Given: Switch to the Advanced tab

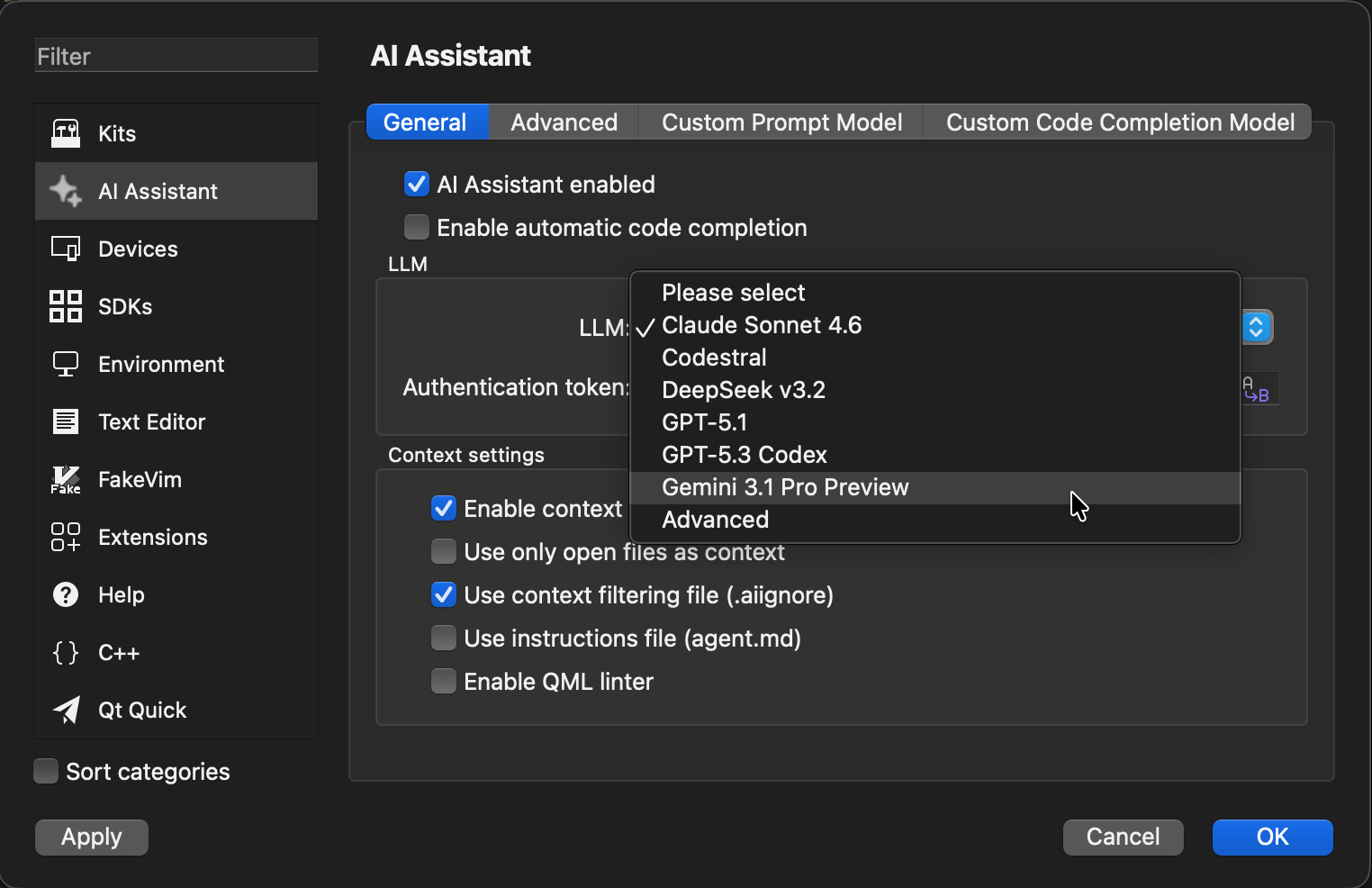Looking at the screenshot, I should (563, 122).
